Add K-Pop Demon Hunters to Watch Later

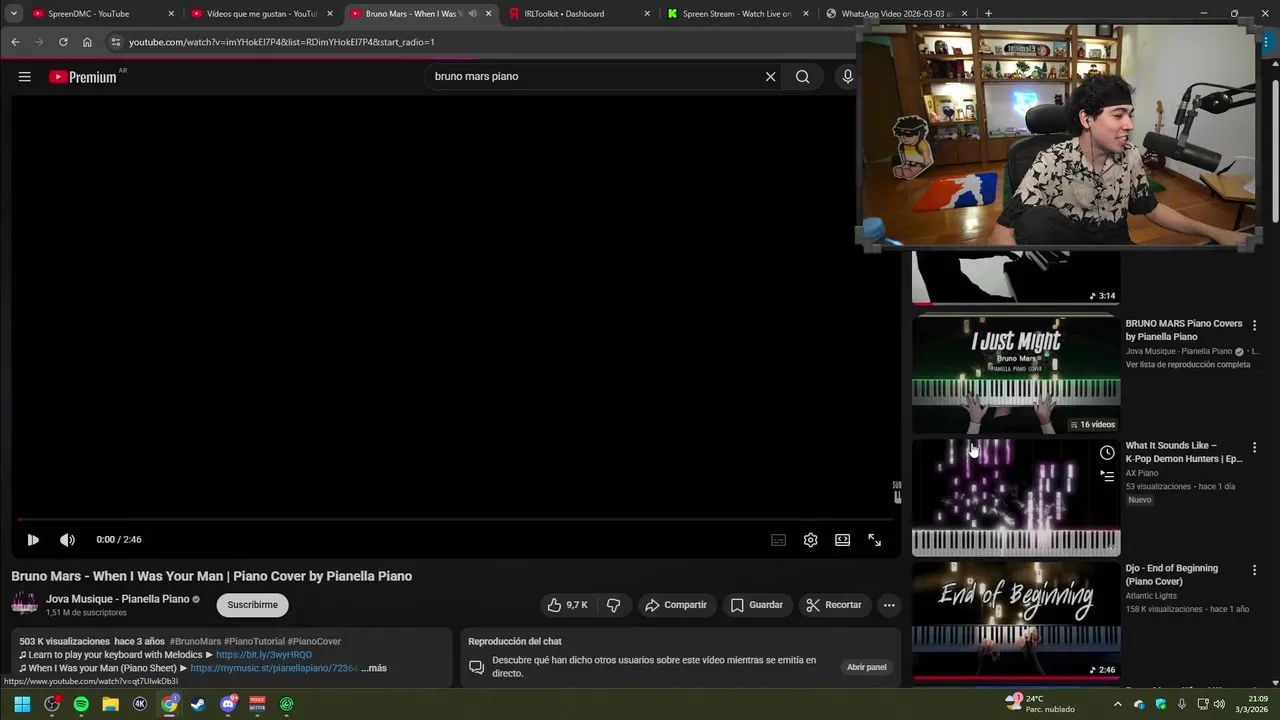point(1107,453)
